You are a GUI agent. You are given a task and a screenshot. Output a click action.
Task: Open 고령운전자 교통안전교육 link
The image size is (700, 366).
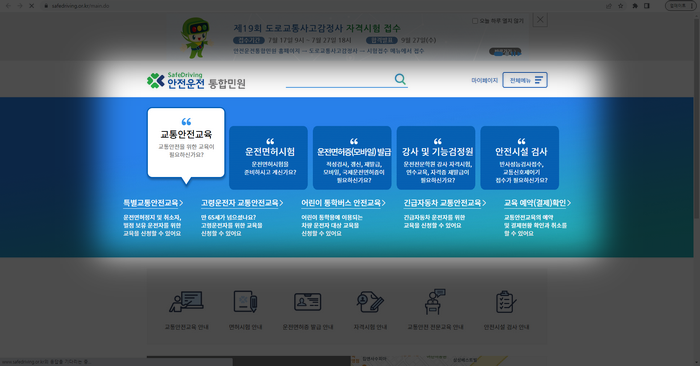coord(242,203)
